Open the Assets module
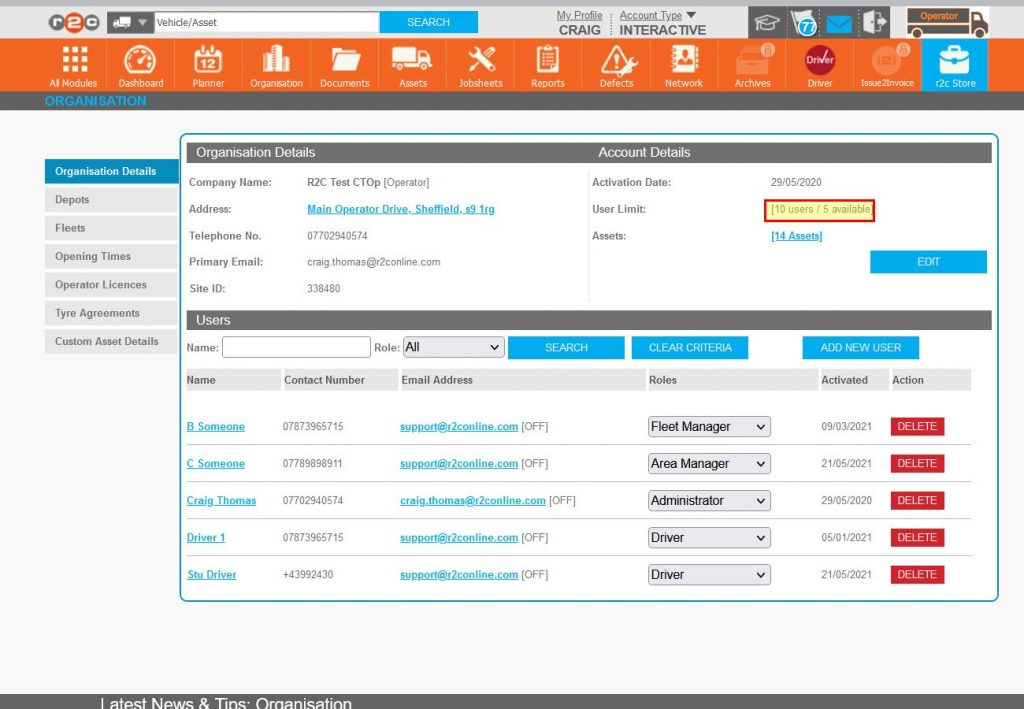 click(x=412, y=63)
